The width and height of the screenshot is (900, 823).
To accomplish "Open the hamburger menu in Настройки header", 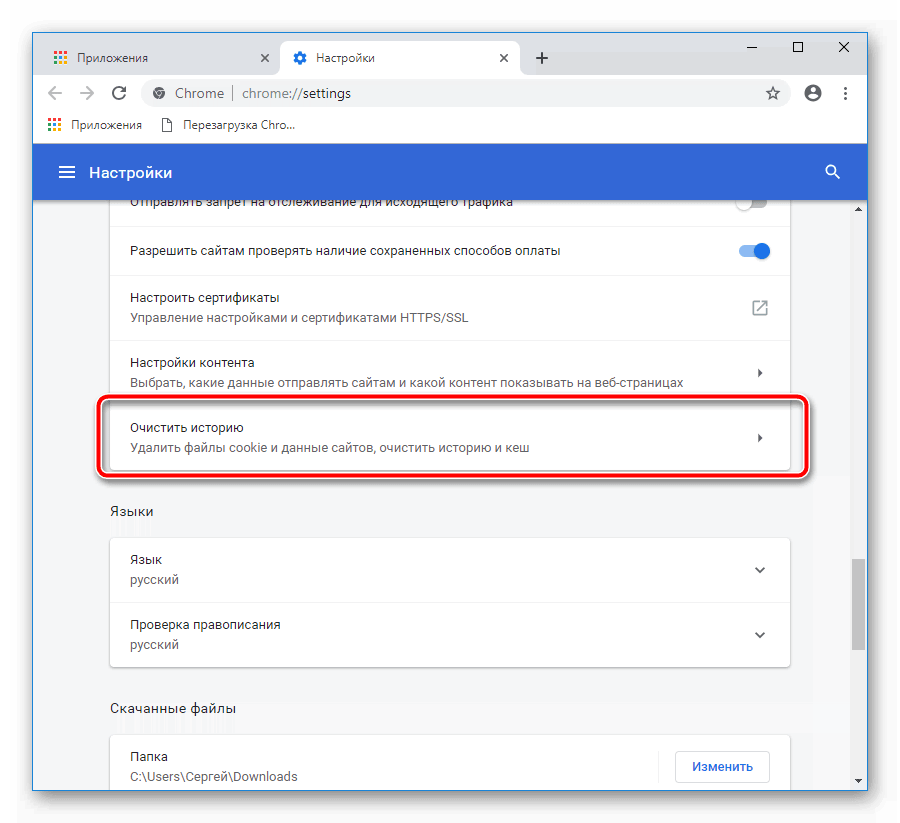I will 67,172.
